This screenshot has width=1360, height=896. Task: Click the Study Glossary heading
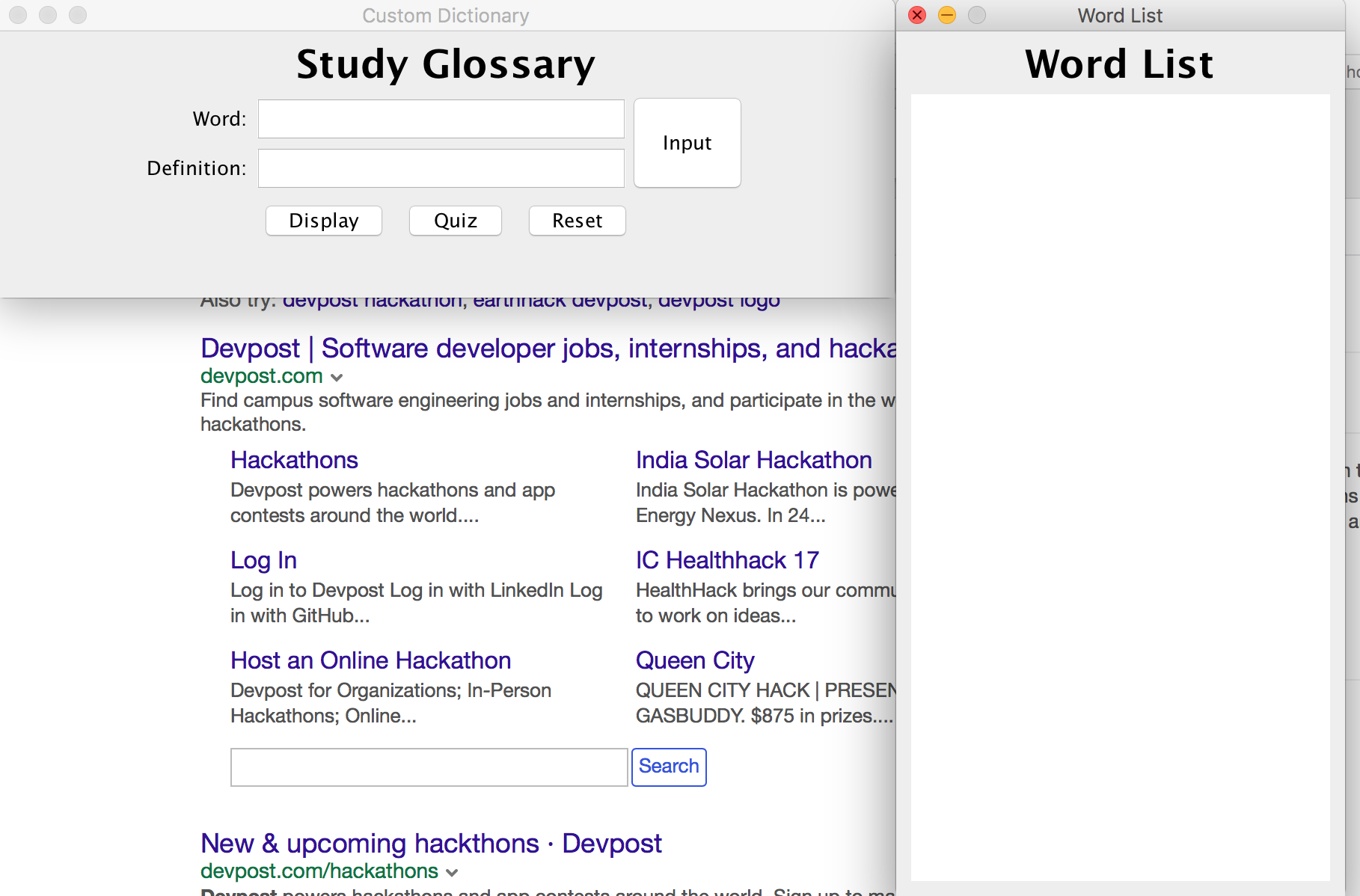pos(446,64)
